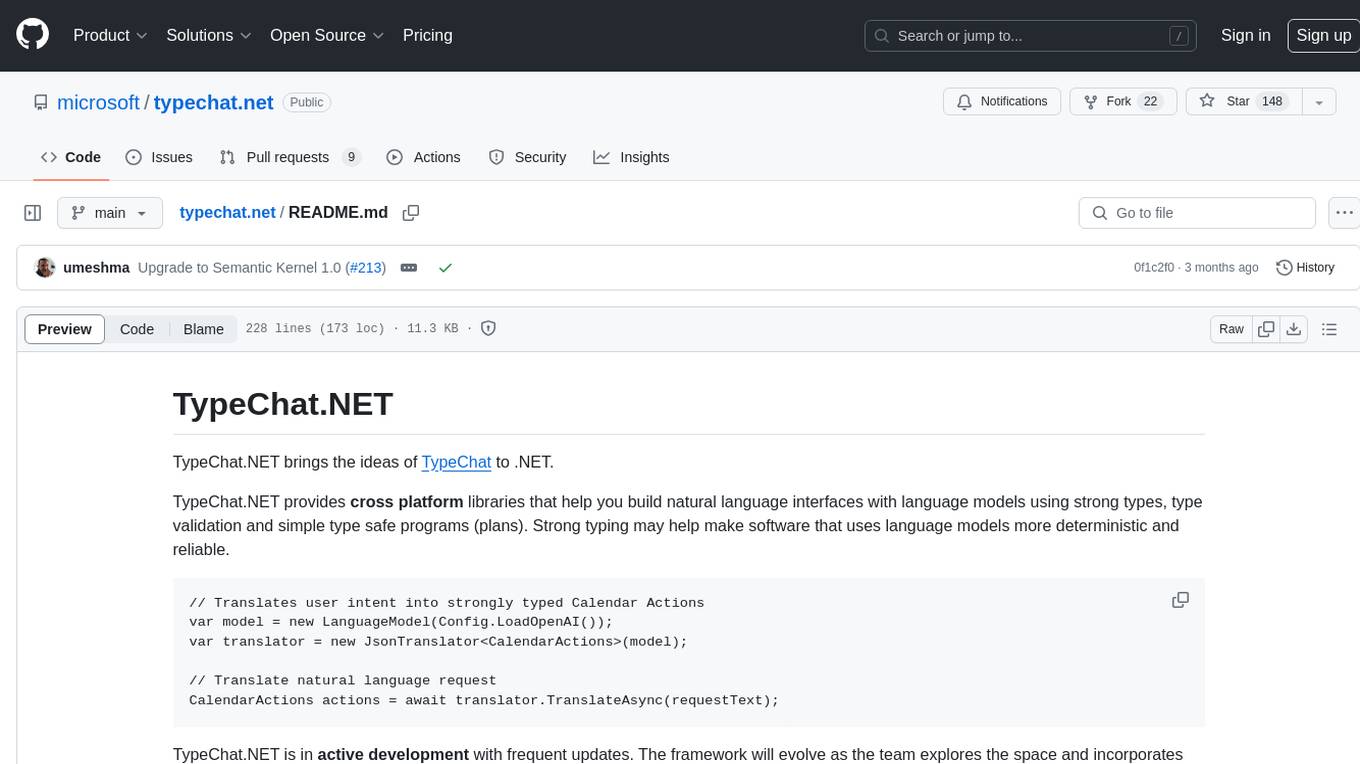Click the '228 lines (173 loc)' file info
1360x764 pixels.
pyautogui.click(x=315, y=328)
